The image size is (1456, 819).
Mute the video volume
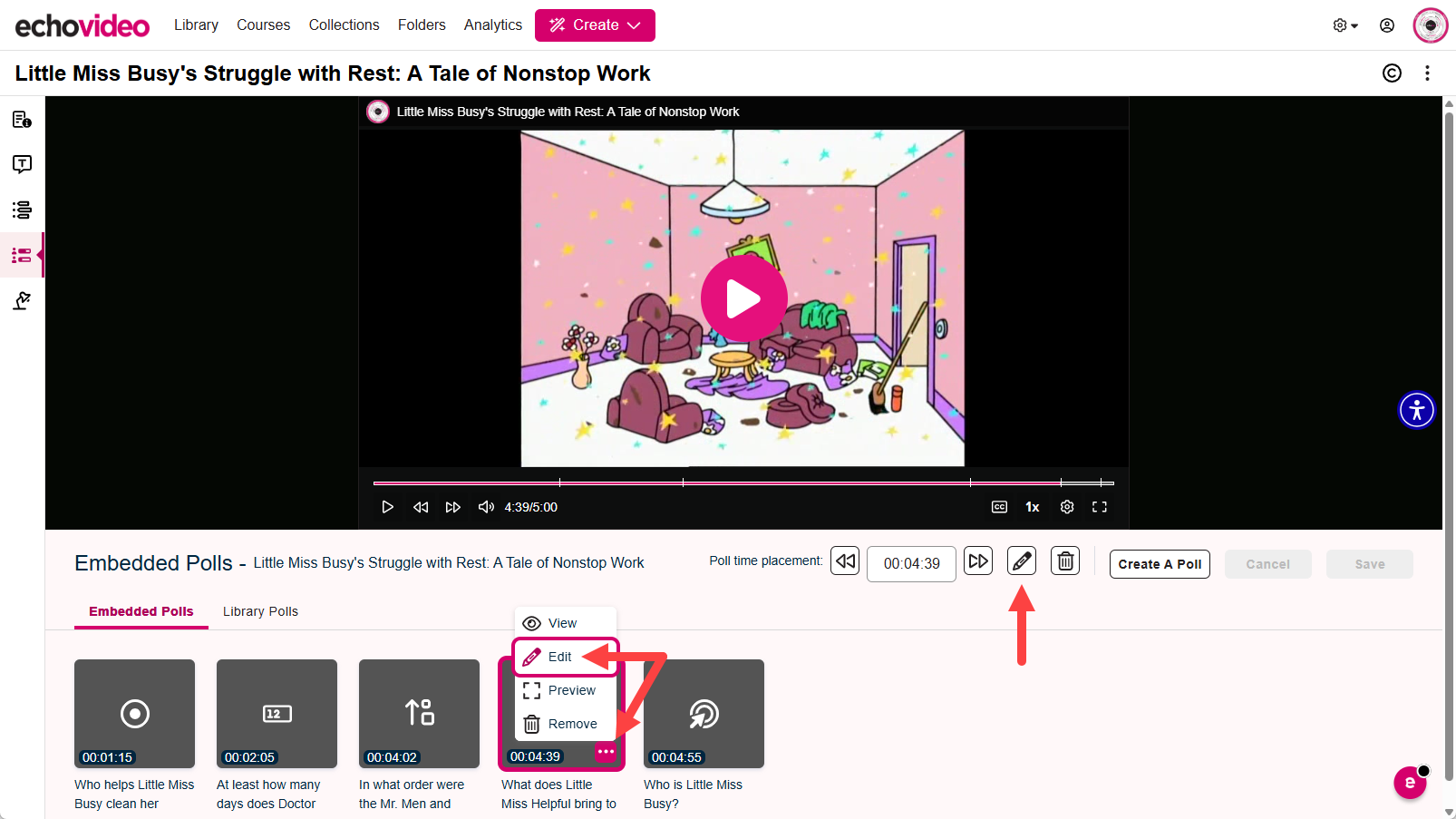[x=486, y=507]
